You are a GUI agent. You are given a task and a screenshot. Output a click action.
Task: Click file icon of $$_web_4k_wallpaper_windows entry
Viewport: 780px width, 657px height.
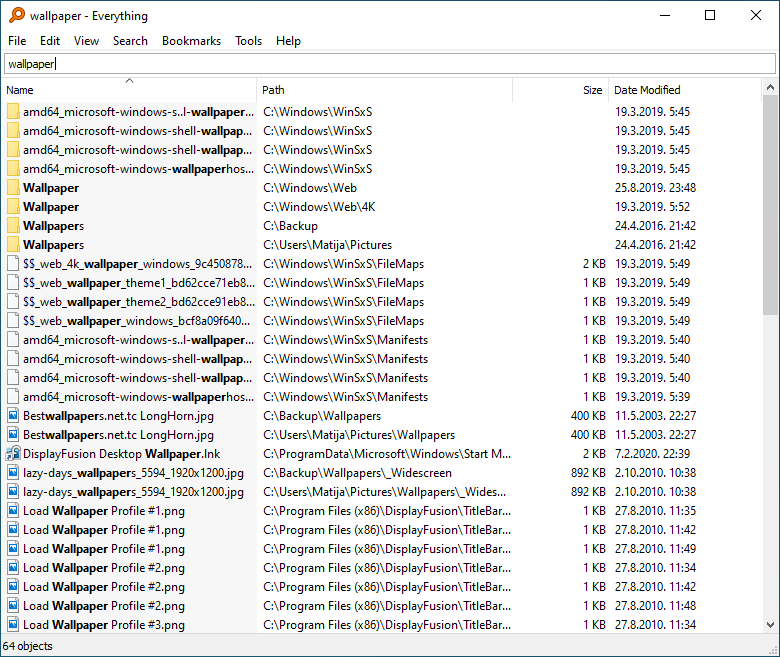(x=13, y=264)
